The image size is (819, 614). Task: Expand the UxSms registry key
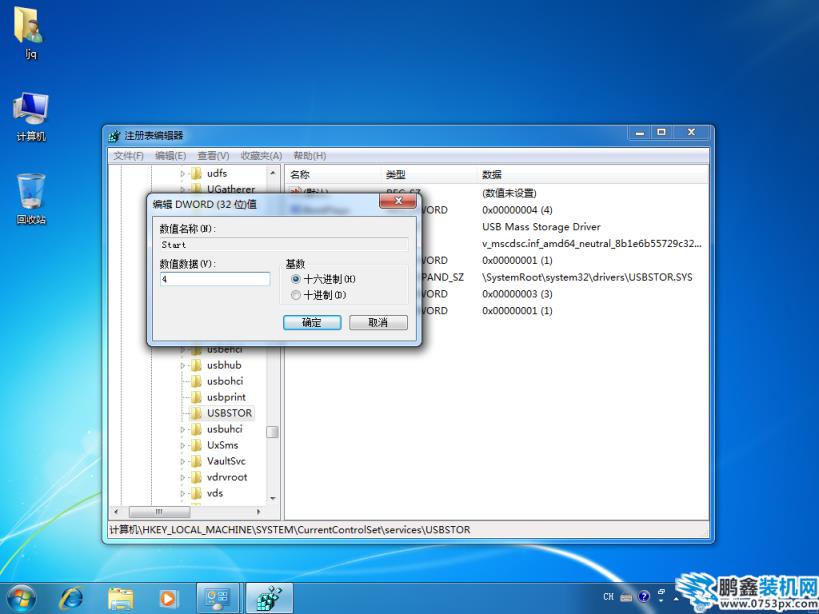tap(183, 446)
